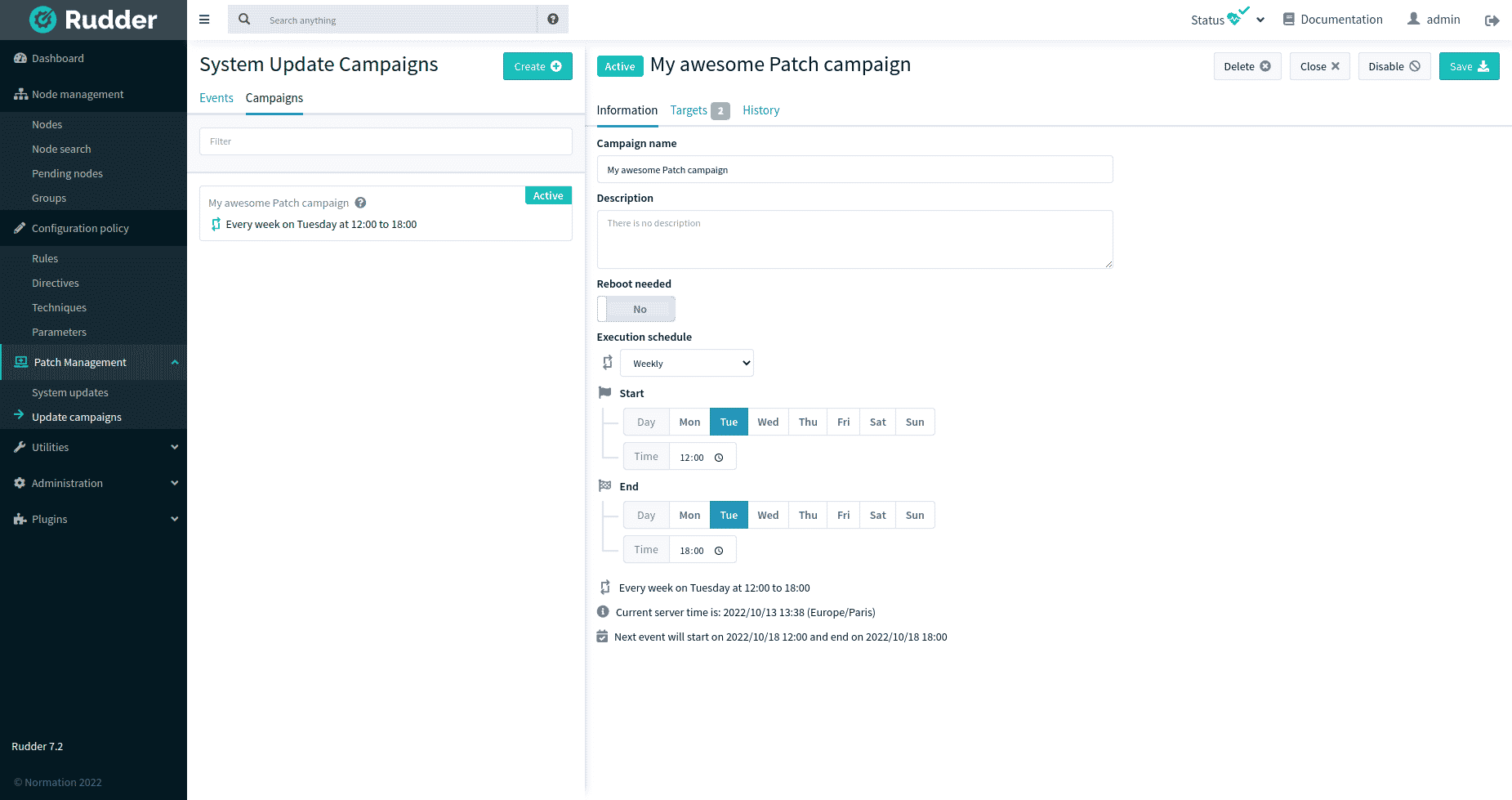Image resolution: width=1512 pixels, height=800 pixels.
Task: Expand the Administration sidebar section
Action: [94, 483]
